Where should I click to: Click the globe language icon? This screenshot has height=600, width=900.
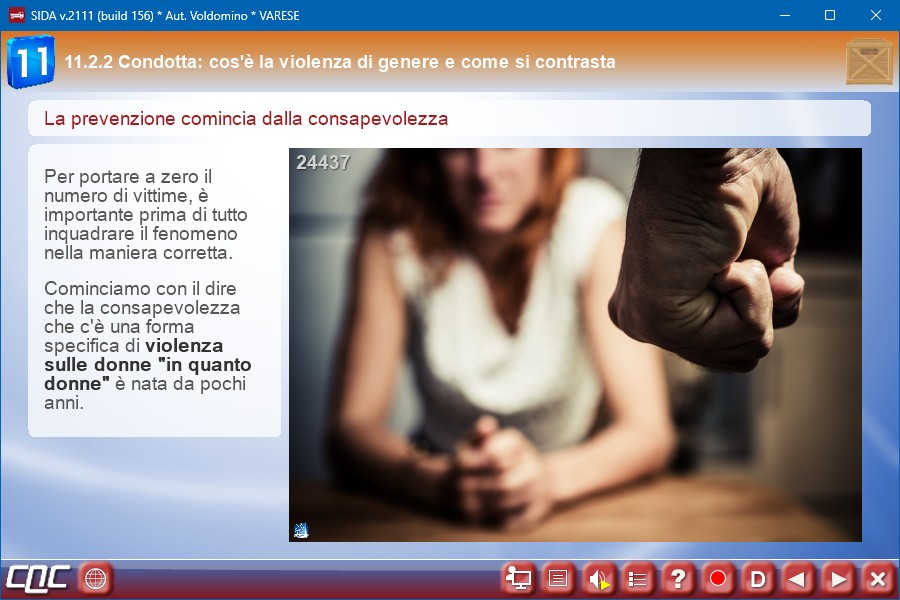(x=96, y=578)
